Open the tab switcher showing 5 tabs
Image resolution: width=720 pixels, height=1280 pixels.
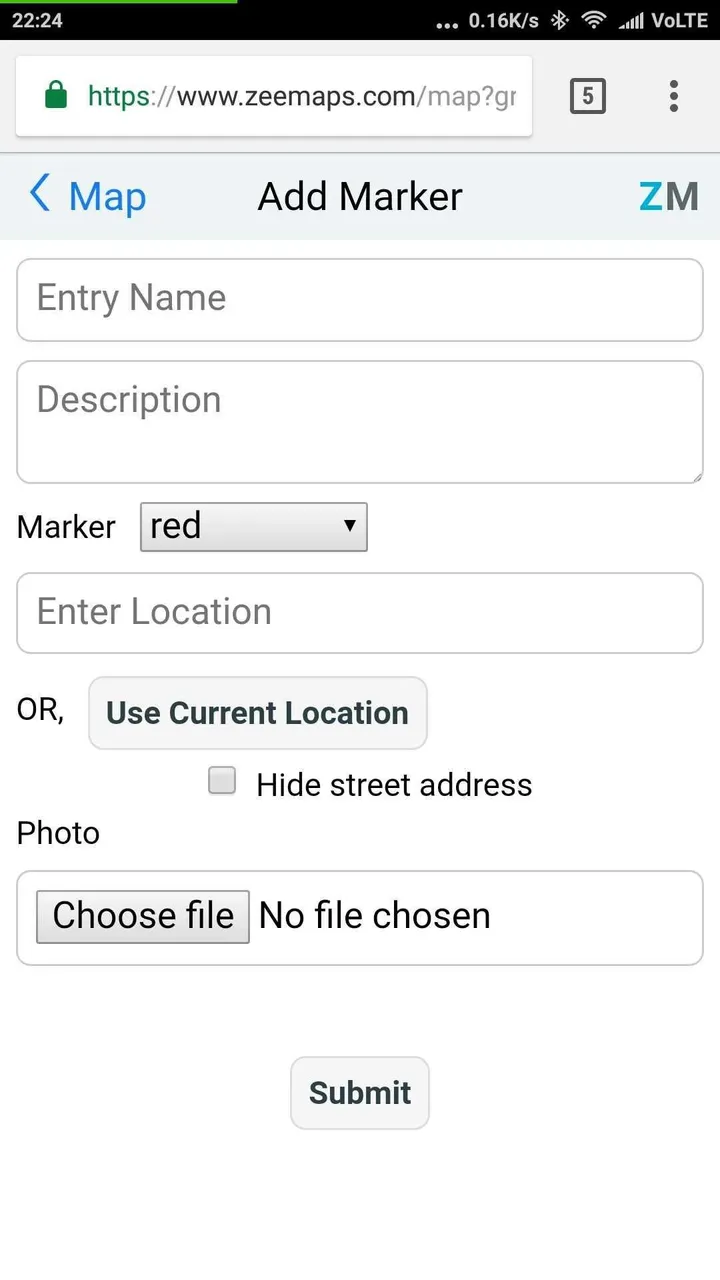(x=588, y=96)
